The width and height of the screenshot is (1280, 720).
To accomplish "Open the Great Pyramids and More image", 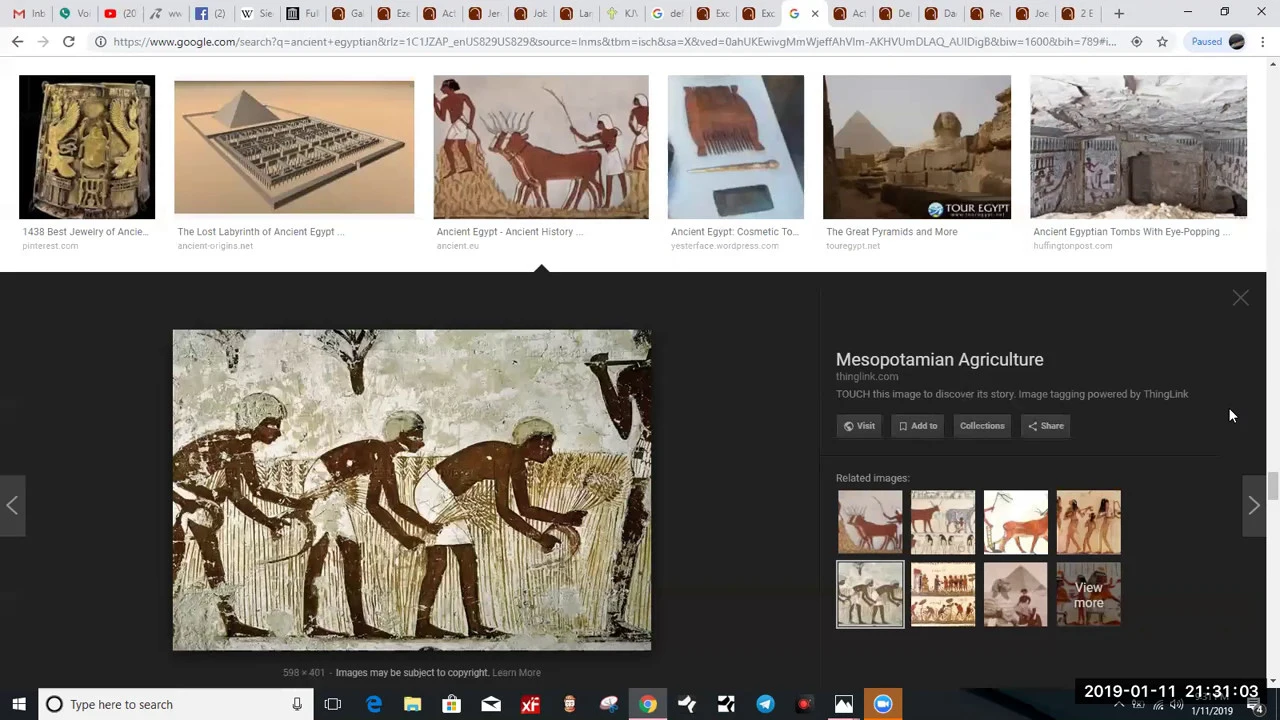I will [917, 147].
